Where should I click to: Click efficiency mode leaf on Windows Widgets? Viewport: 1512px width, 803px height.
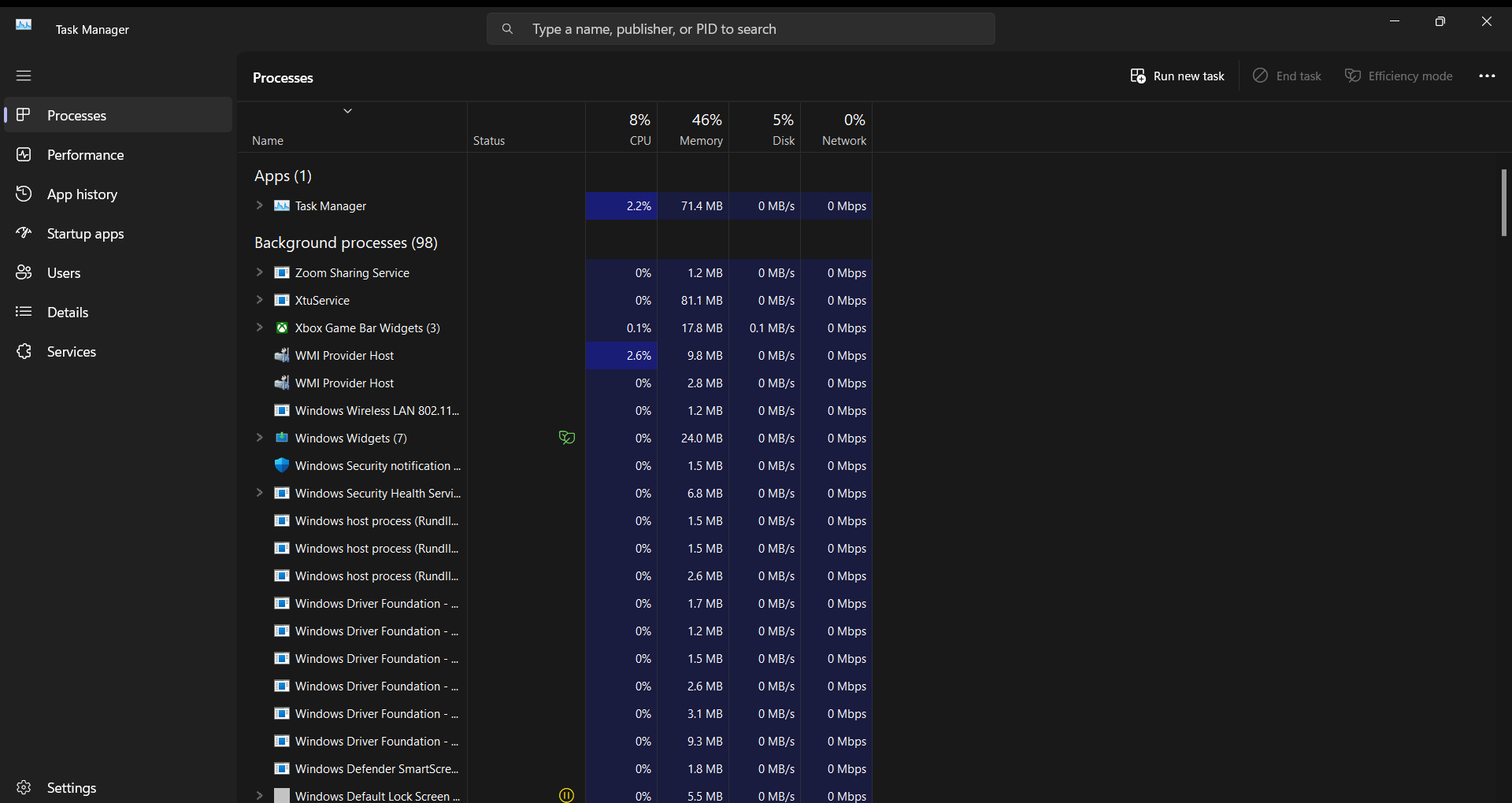(x=567, y=438)
